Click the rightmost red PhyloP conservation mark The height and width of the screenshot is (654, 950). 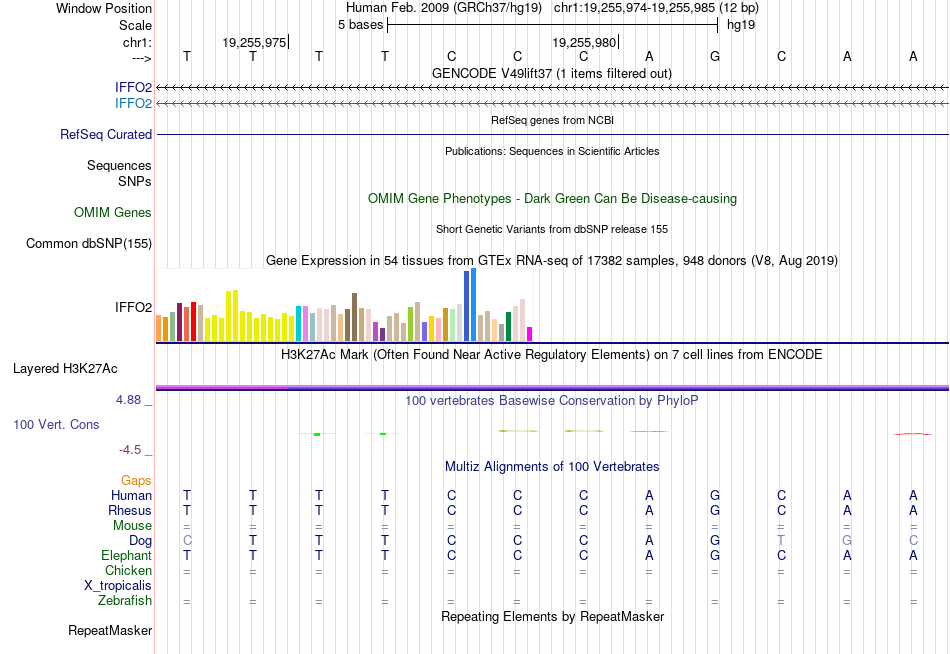913,434
